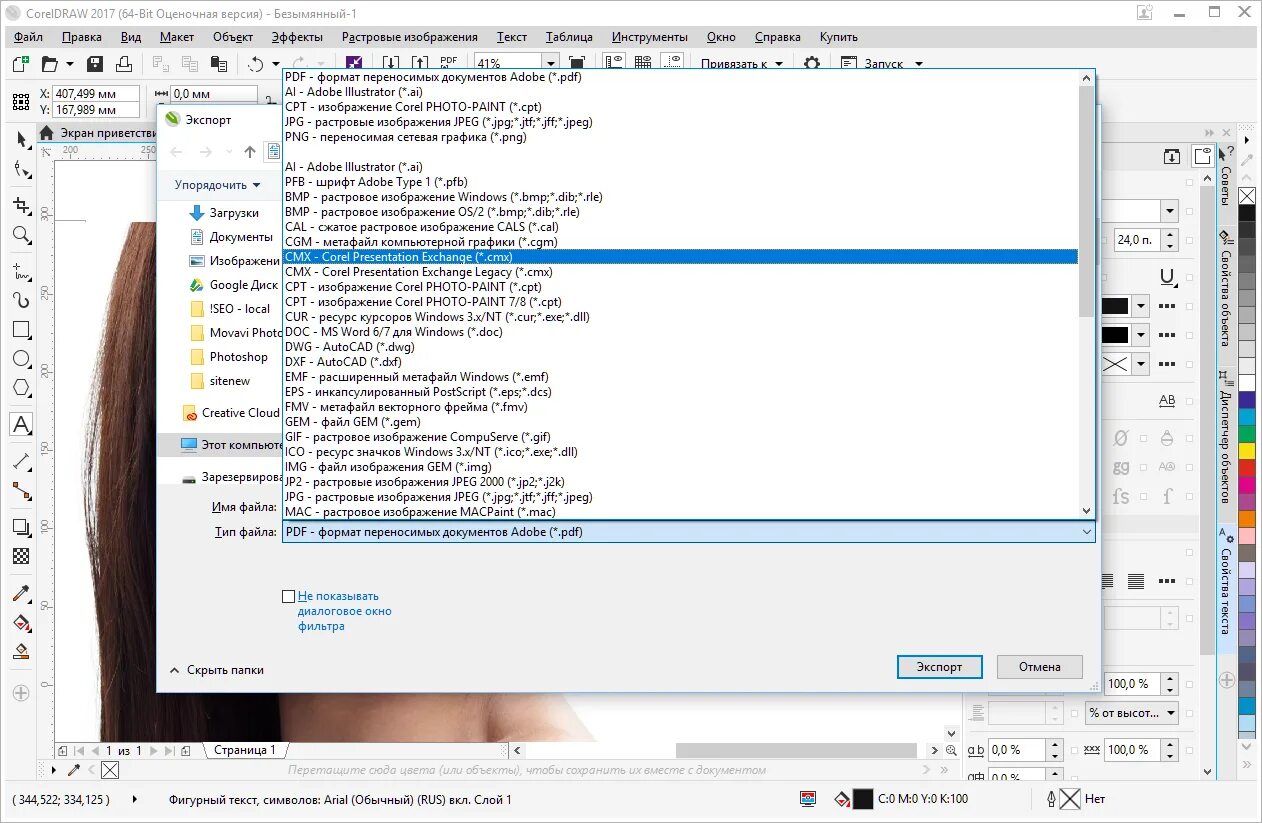Pick the orange swatch in color palette

[1247, 518]
